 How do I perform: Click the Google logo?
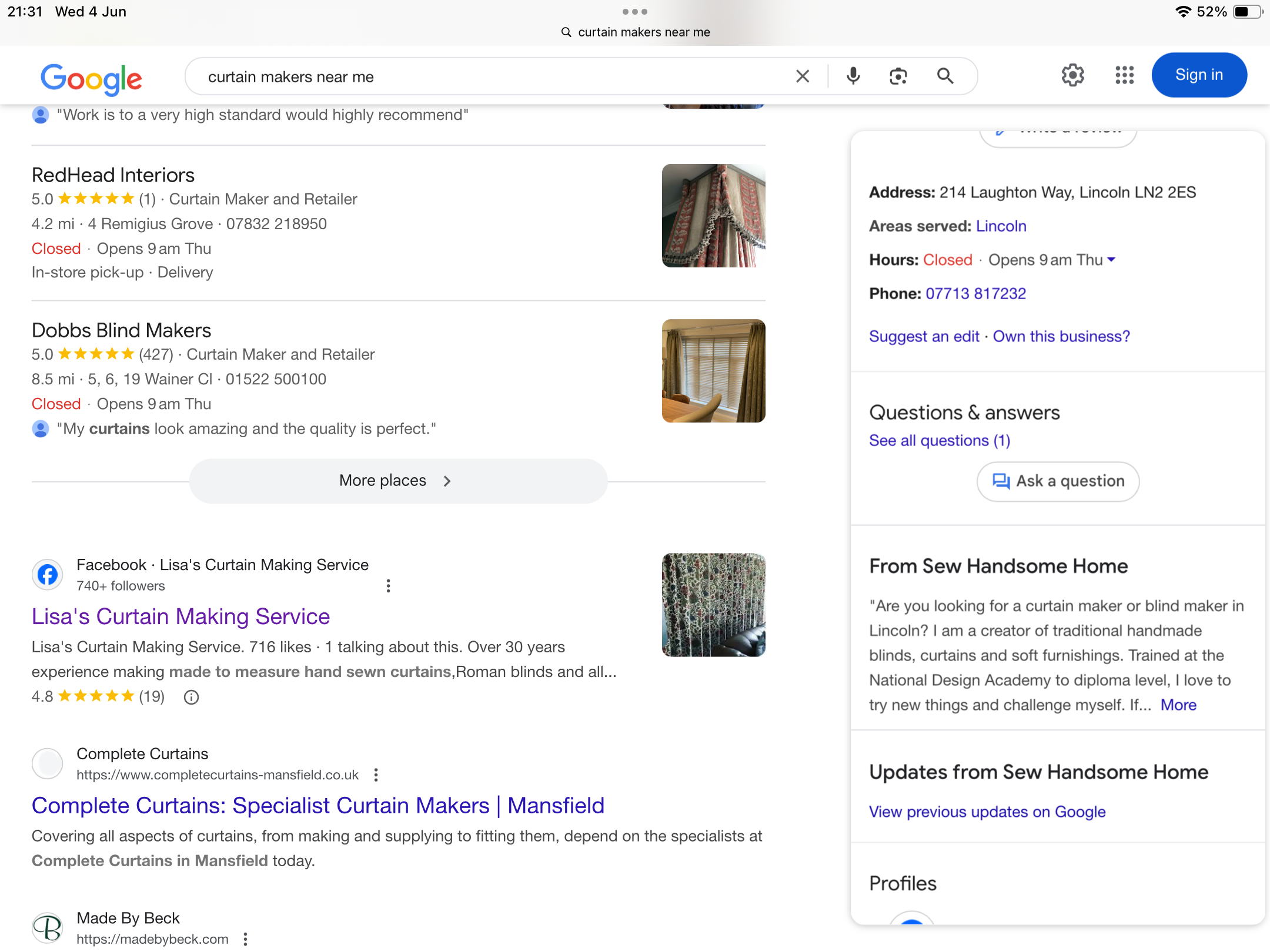pos(91,78)
